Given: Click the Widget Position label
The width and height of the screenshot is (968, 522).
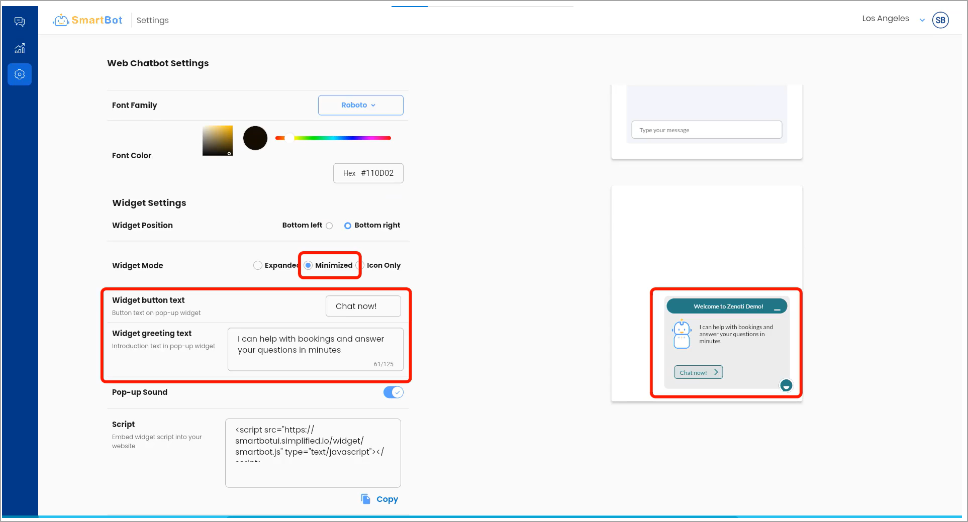Looking at the screenshot, I should pos(143,225).
